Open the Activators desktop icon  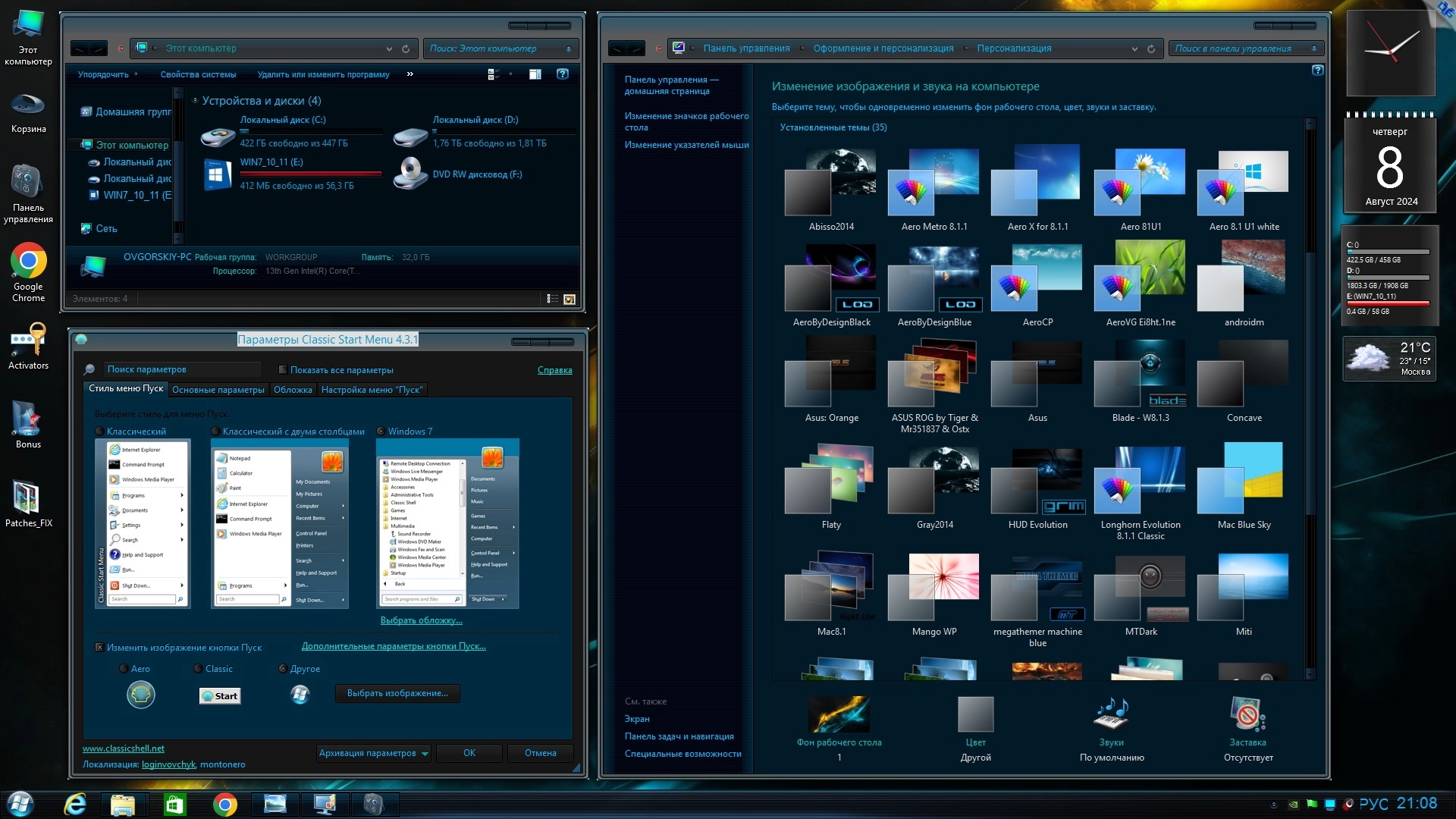point(28,340)
